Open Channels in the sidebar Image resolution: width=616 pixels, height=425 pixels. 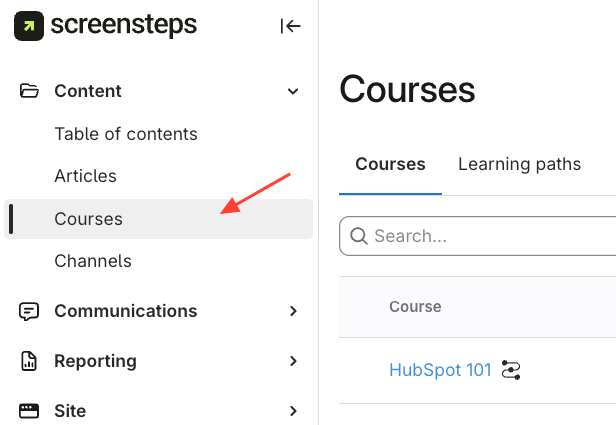coord(93,261)
